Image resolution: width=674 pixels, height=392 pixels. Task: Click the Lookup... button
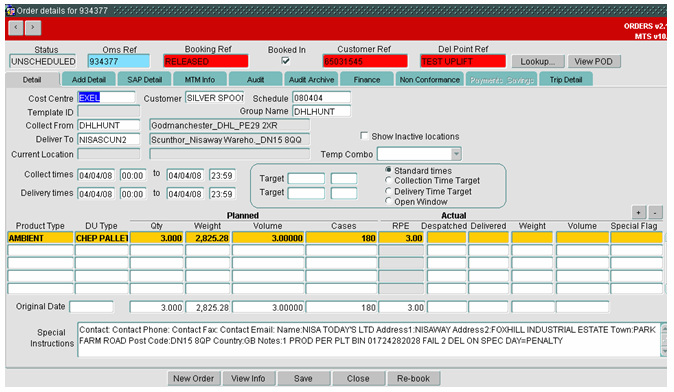[x=537, y=61]
